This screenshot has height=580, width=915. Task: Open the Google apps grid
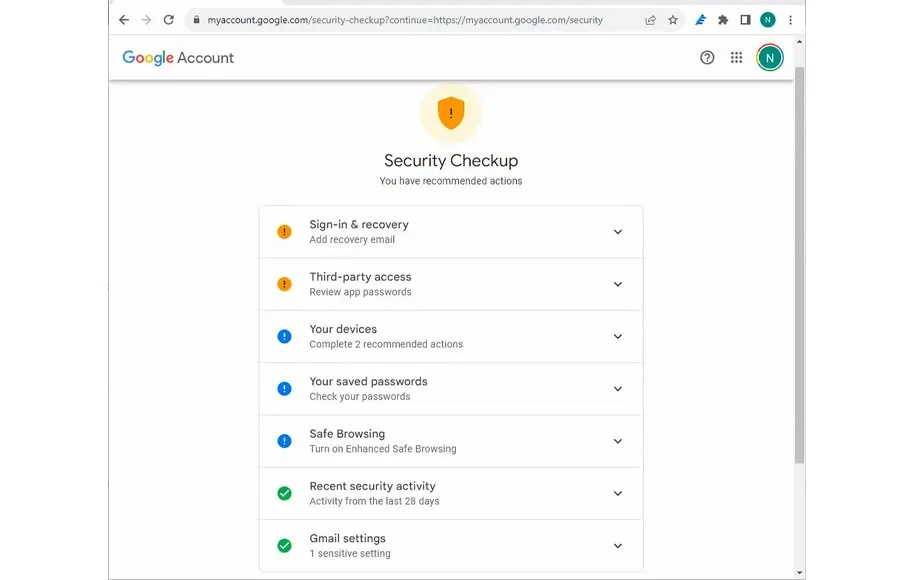pos(737,58)
